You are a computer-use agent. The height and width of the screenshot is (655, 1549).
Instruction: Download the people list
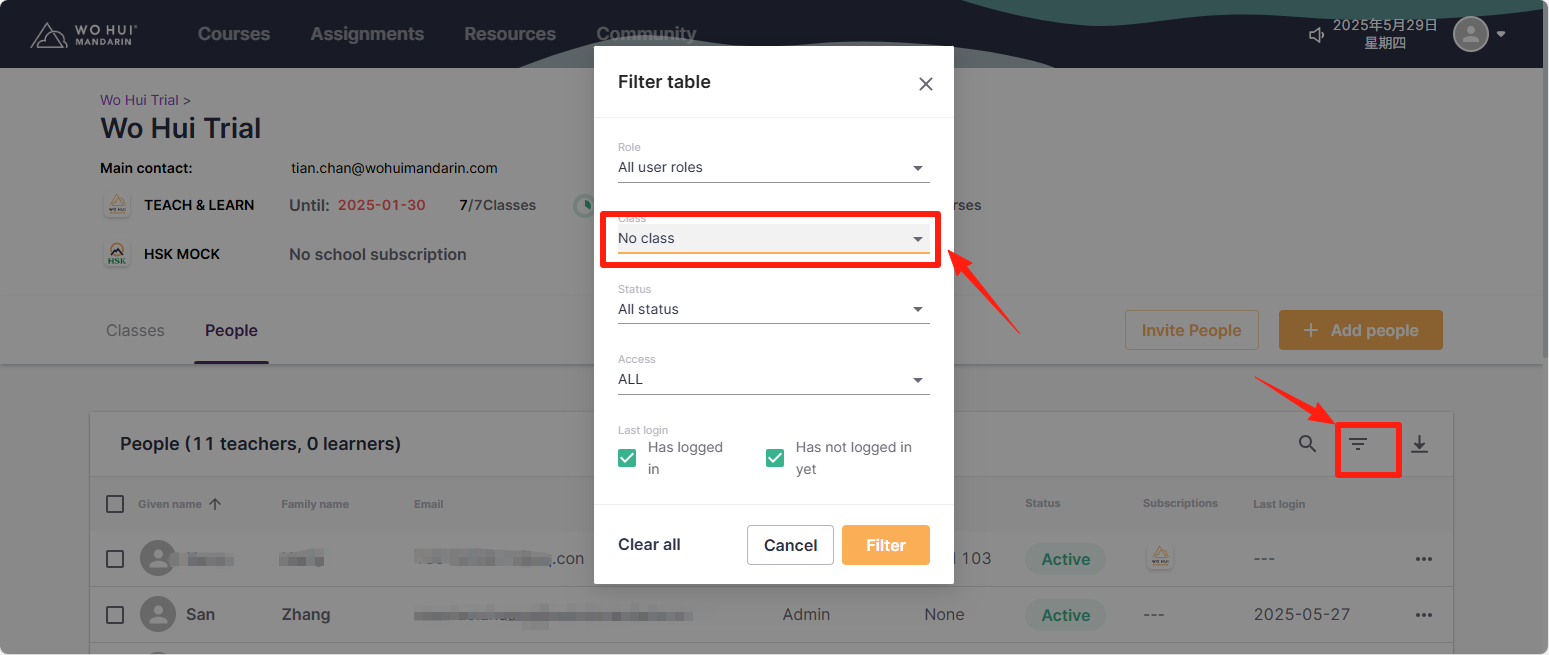(1419, 445)
